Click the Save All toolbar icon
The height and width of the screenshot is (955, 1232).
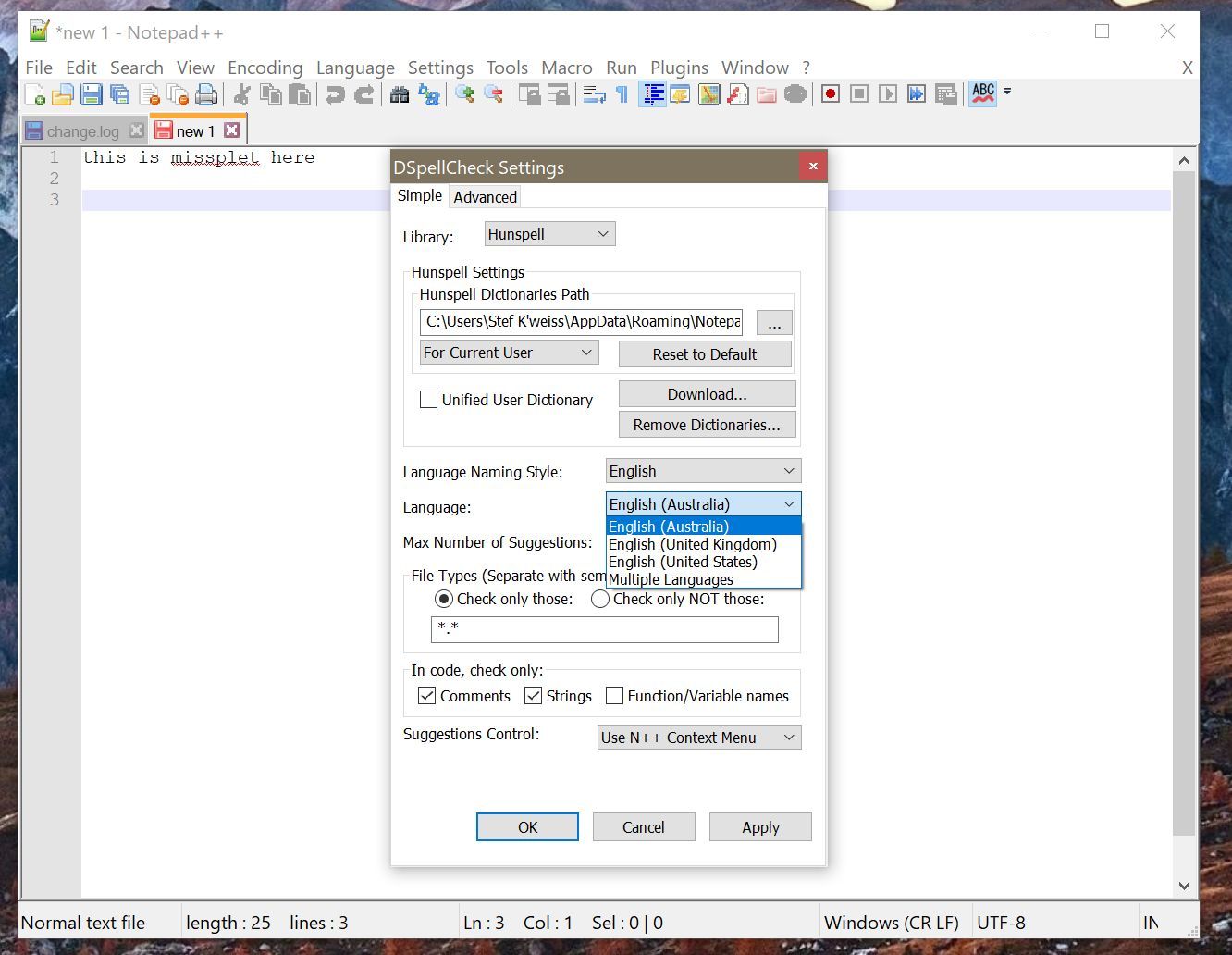tap(120, 94)
